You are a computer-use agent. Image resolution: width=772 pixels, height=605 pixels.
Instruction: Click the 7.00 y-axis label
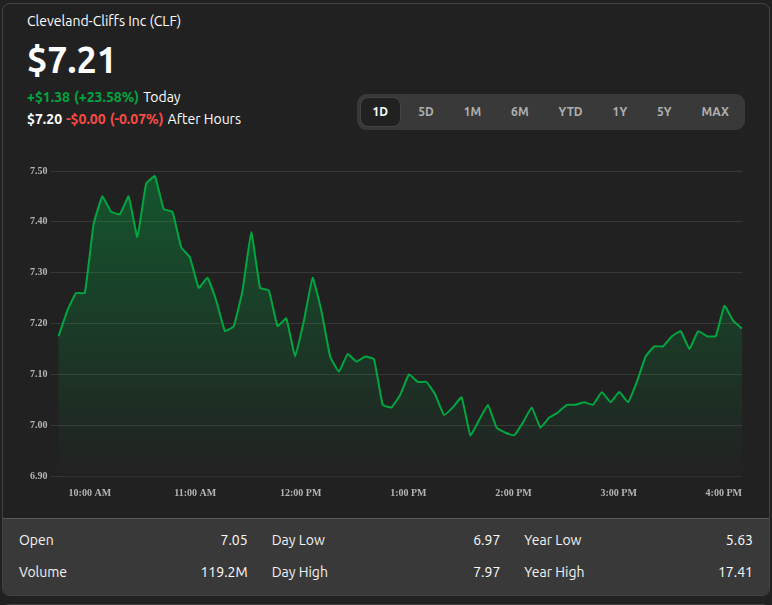point(38,425)
